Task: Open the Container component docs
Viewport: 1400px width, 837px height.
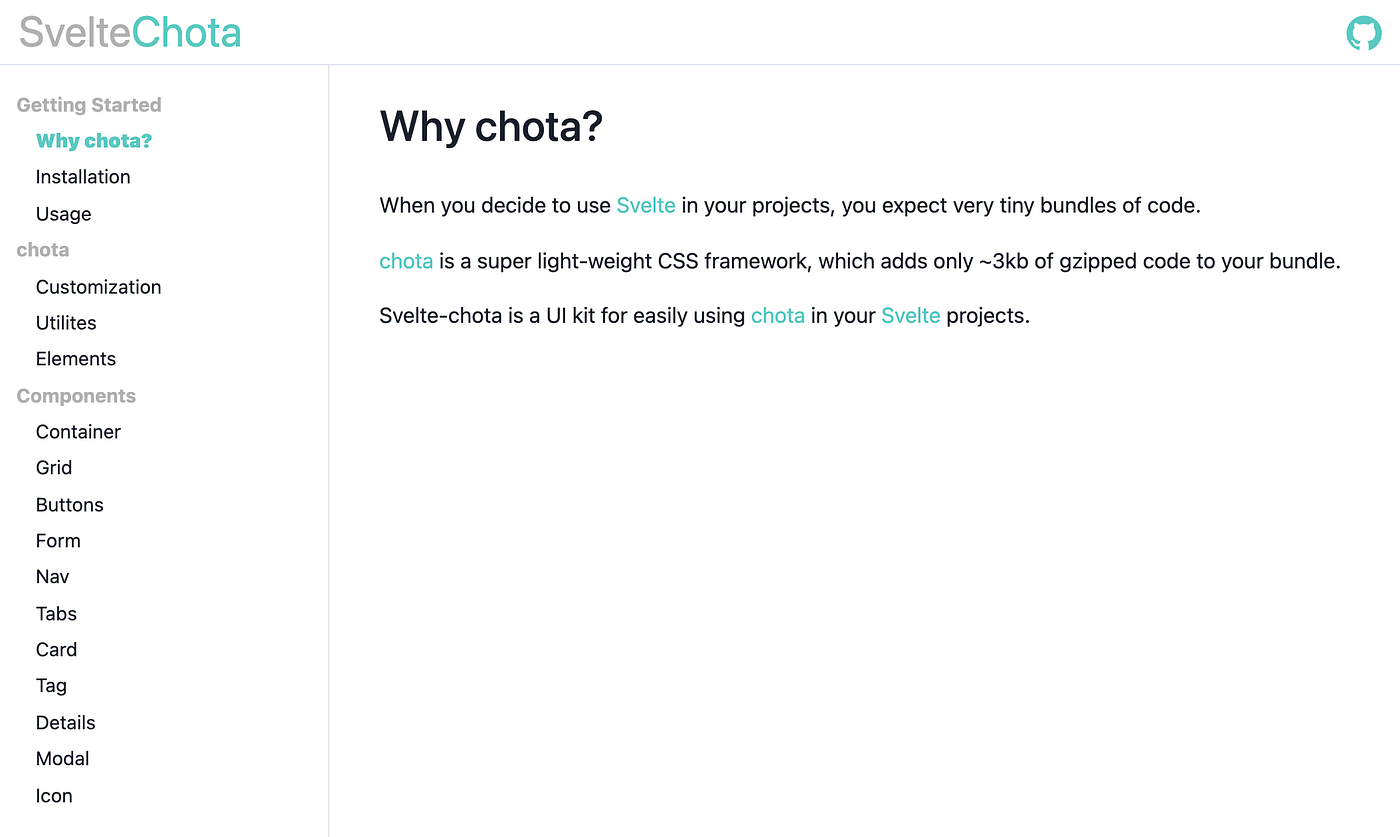Action: point(78,431)
